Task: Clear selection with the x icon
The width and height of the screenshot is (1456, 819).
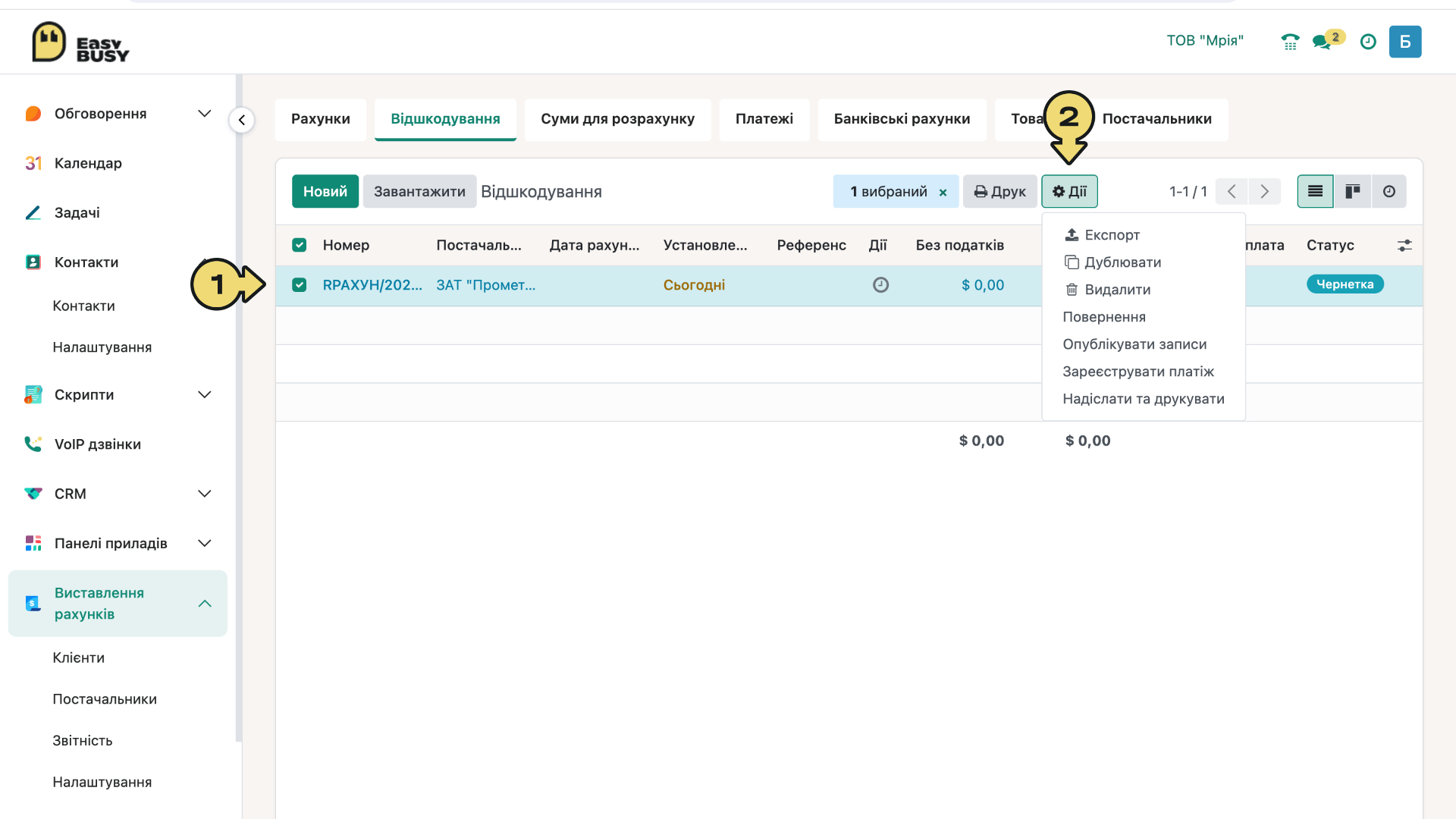Action: coord(943,193)
